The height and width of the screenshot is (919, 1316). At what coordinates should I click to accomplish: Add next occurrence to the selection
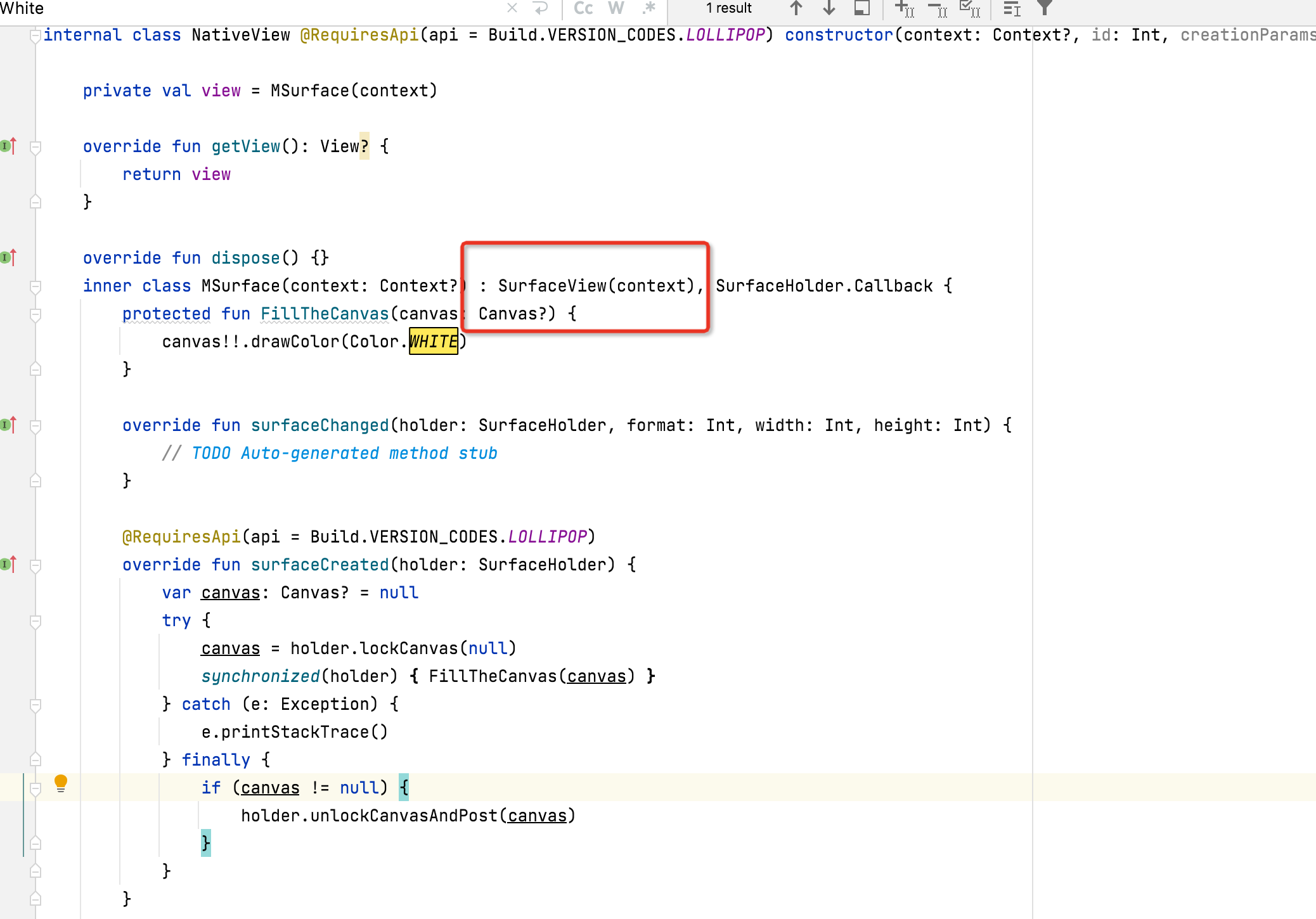903,9
